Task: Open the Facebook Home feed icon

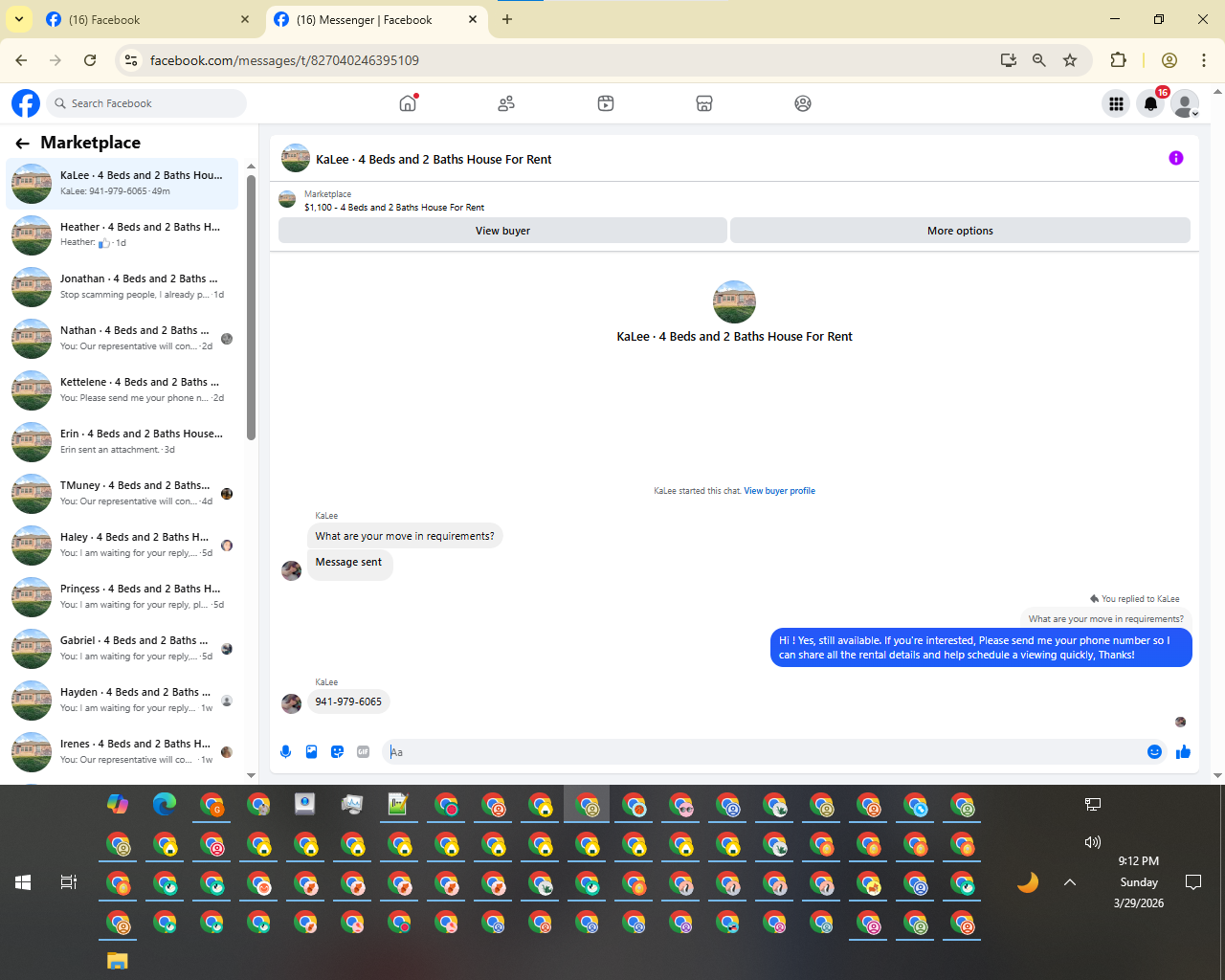Action: [x=409, y=103]
